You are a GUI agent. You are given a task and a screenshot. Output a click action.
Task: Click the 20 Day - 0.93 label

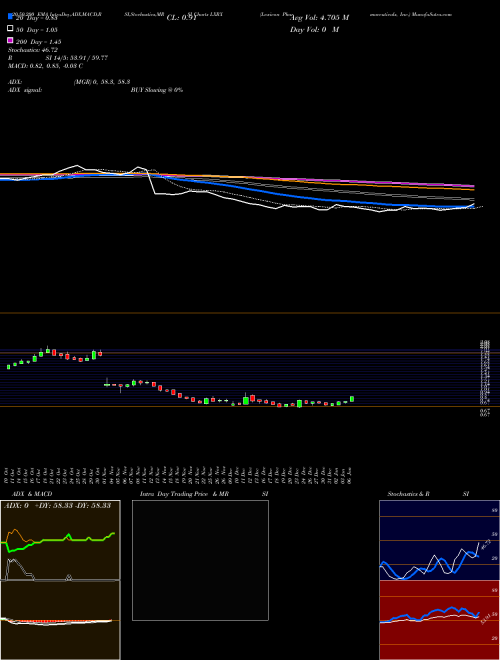click(x=36, y=18)
